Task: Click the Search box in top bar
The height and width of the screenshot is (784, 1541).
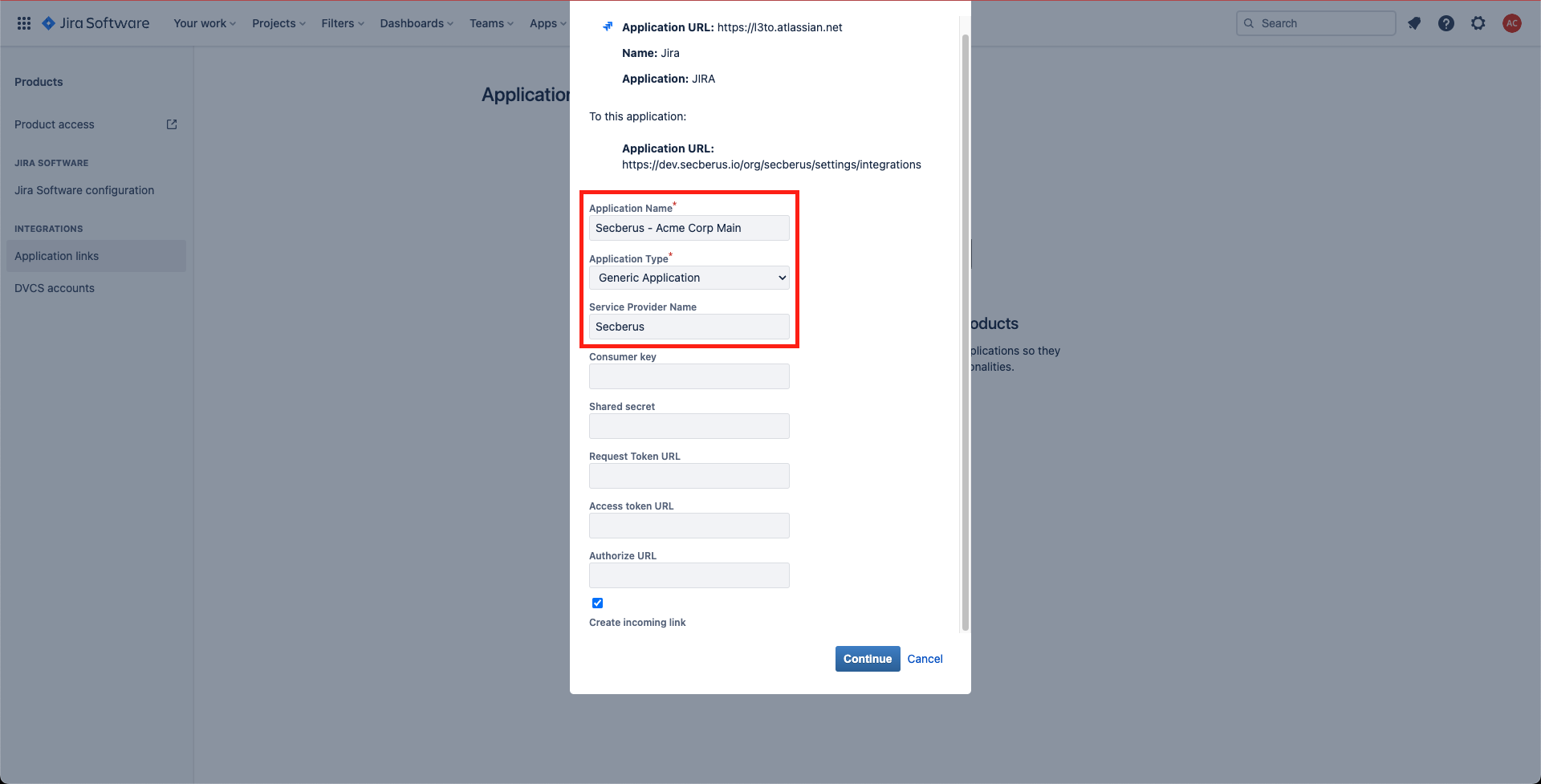Action: point(1315,23)
